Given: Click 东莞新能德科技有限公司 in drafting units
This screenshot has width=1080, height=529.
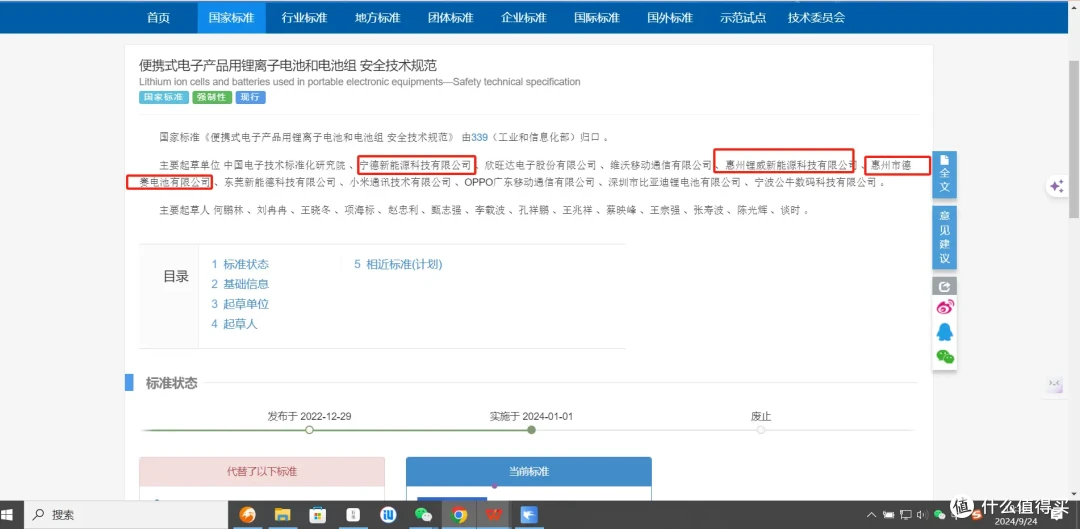Looking at the screenshot, I should tap(279, 183).
